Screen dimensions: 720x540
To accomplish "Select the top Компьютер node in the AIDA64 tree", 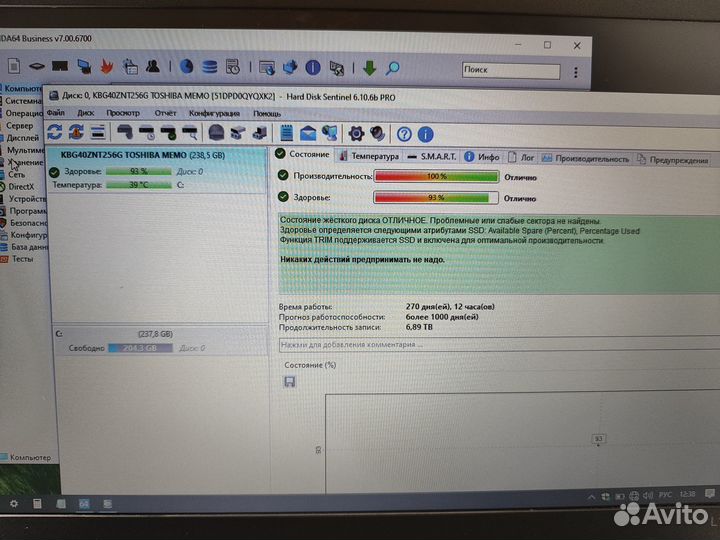I will (23, 88).
